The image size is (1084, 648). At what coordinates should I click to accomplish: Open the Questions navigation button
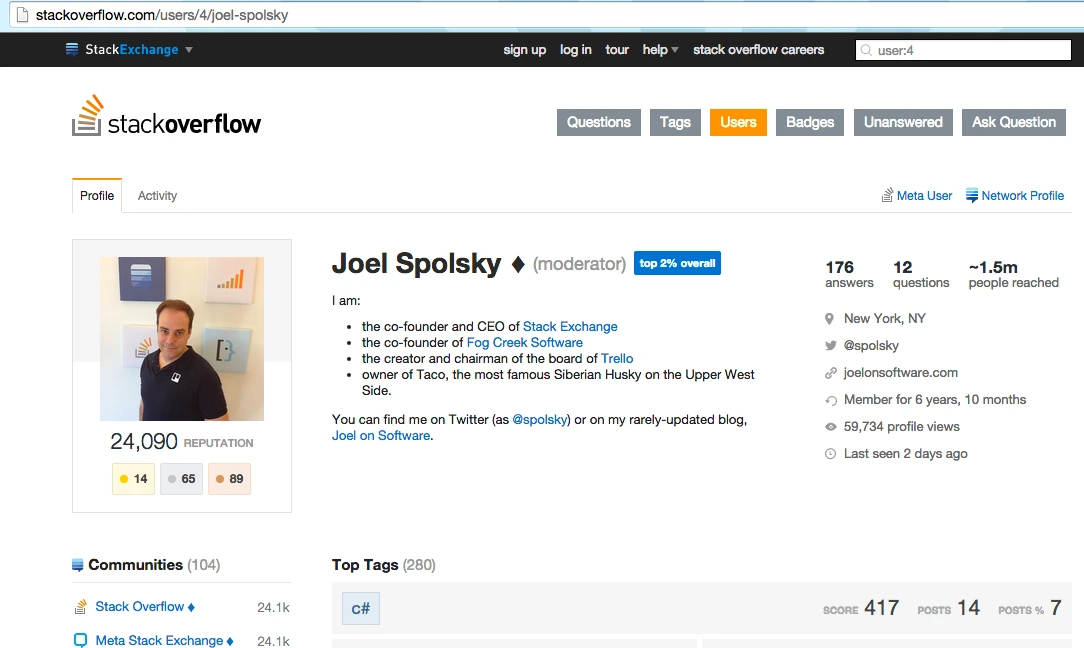pyautogui.click(x=599, y=122)
